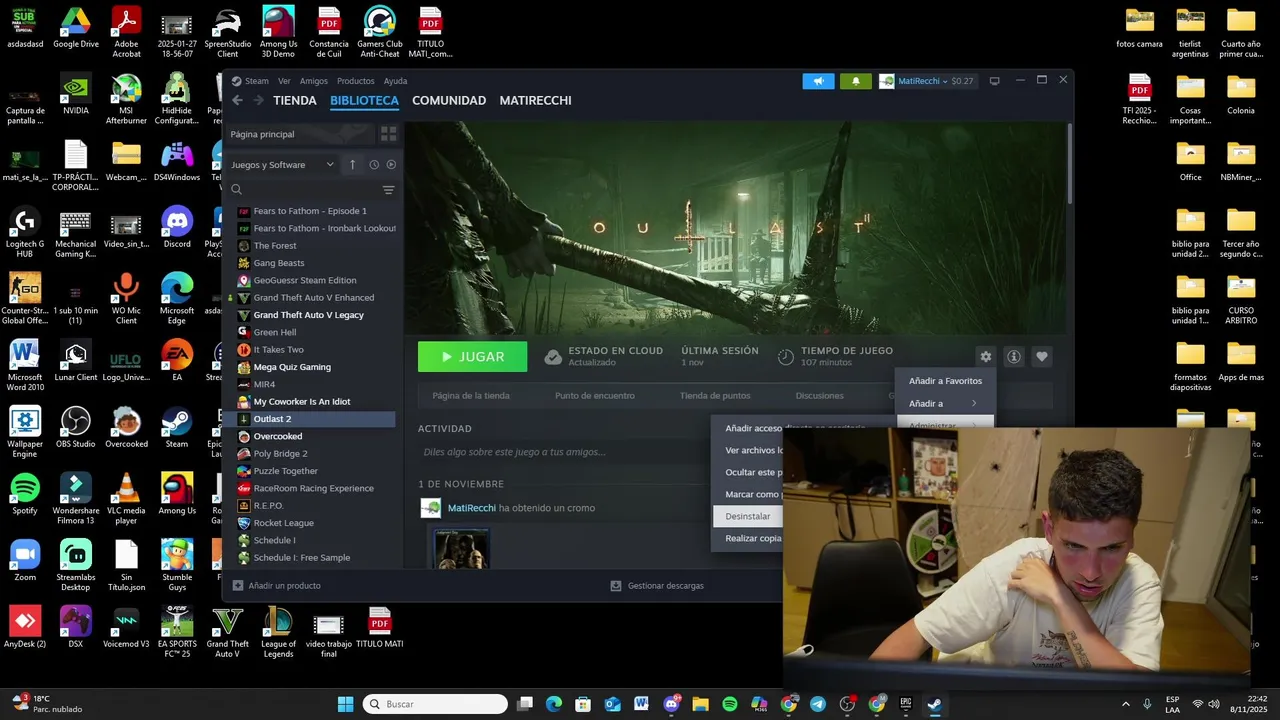The image size is (1280, 720).
Task: Open the League of Legends desktop icon
Action: 278,632
